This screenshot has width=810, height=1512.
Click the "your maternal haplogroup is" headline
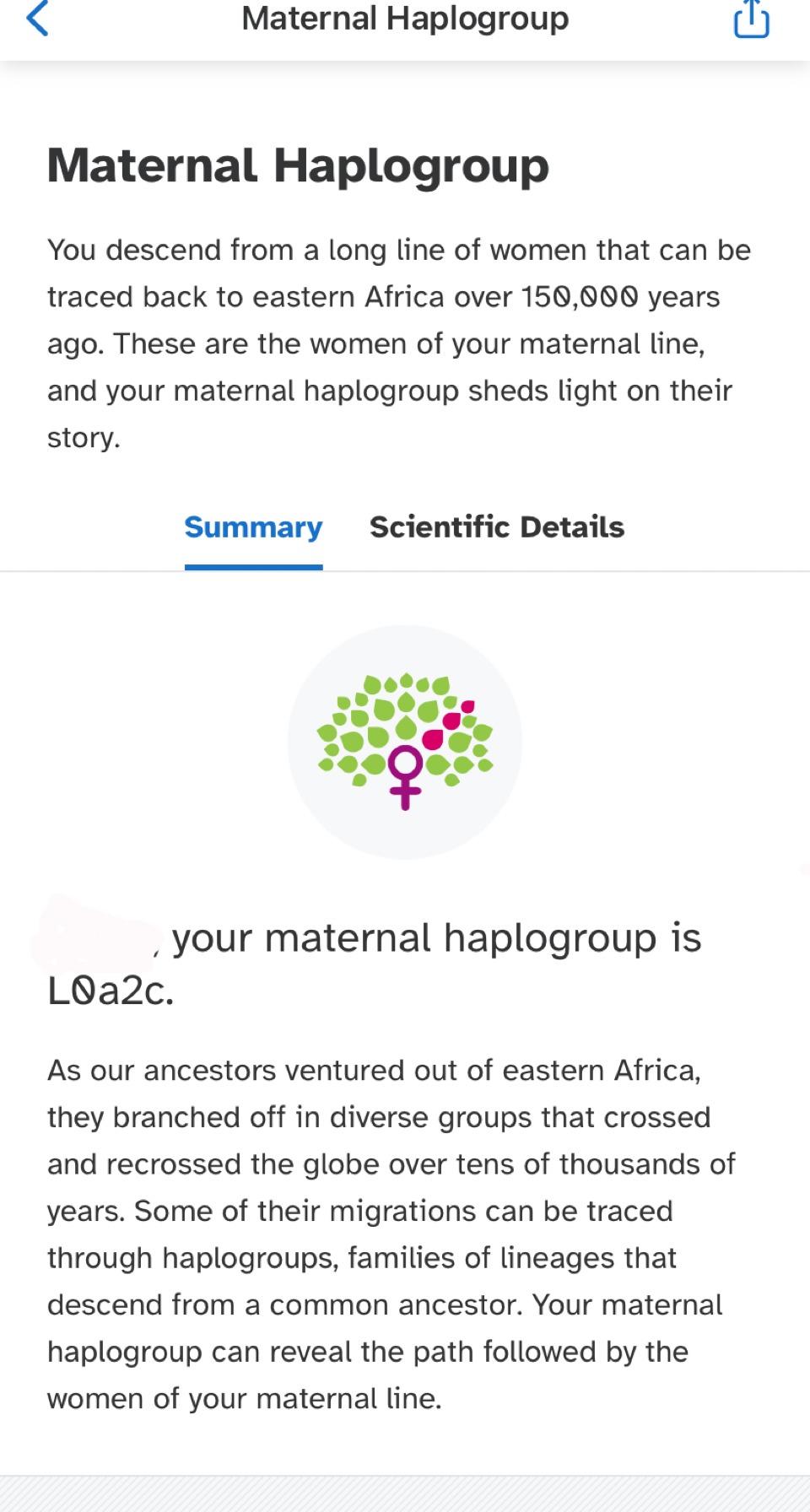tap(436, 938)
